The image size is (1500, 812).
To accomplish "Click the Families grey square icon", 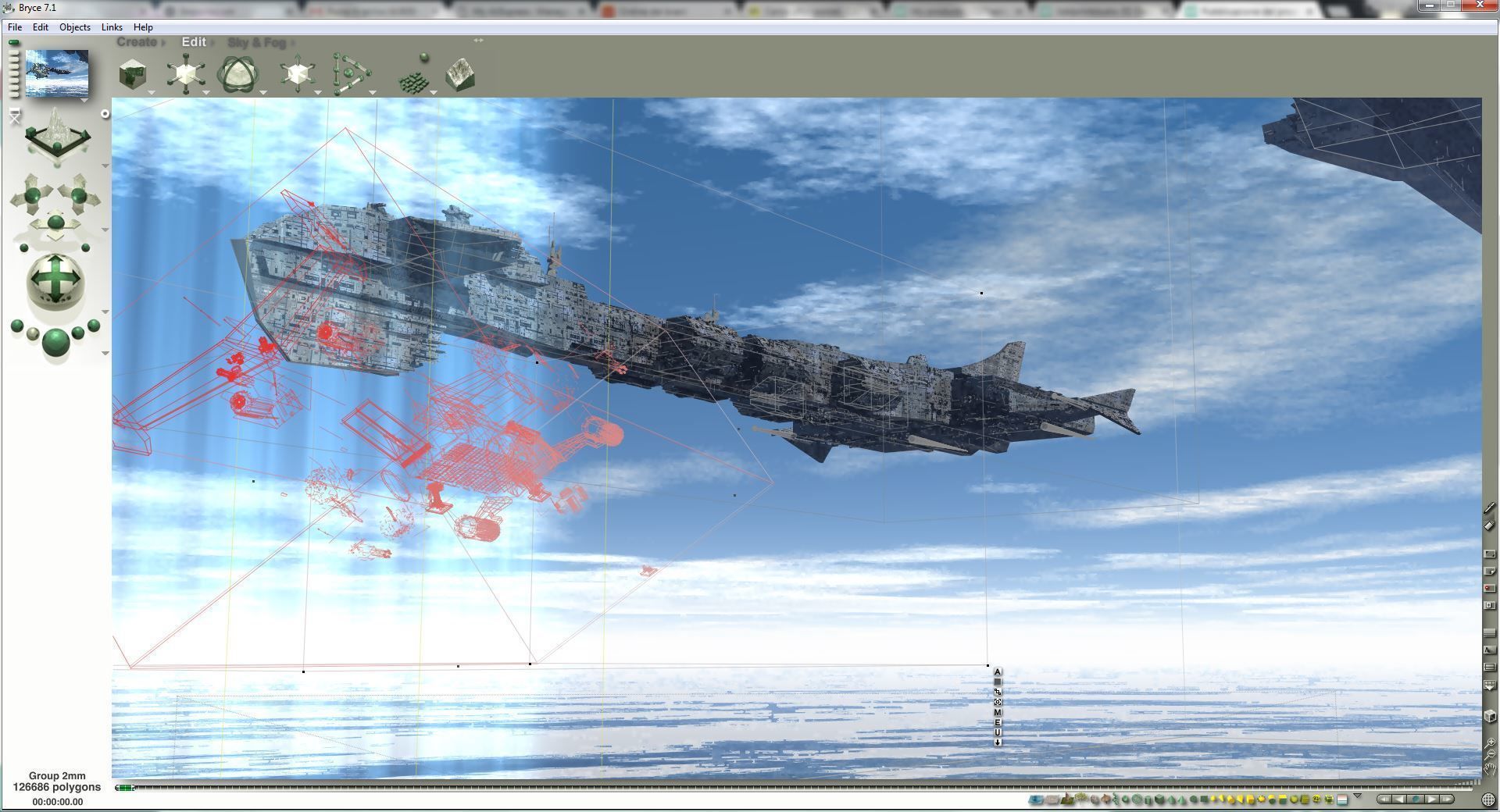I will pyautogui.click(x=998, y=682).
